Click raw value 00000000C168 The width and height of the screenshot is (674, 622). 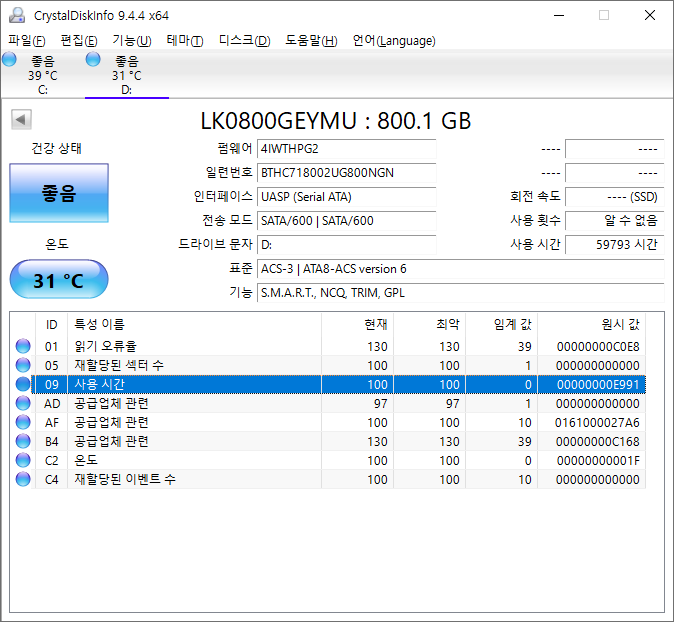(x=597, y=441)
